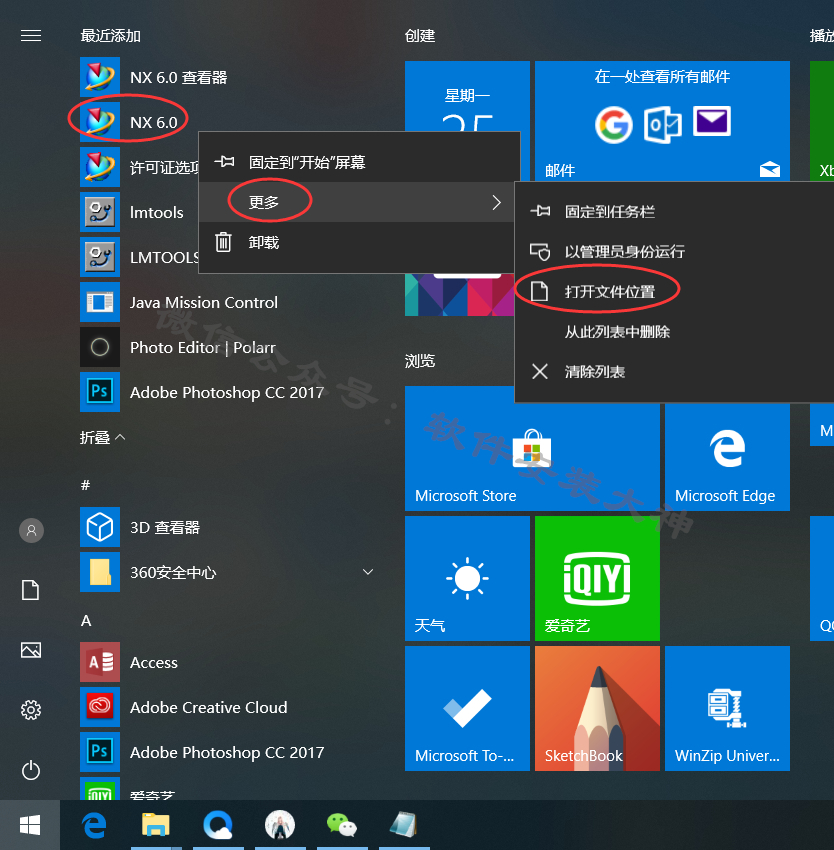Open 3D 查看器 app icon
Viewport: 834px width, 850px height.
[x=100, y=527]
